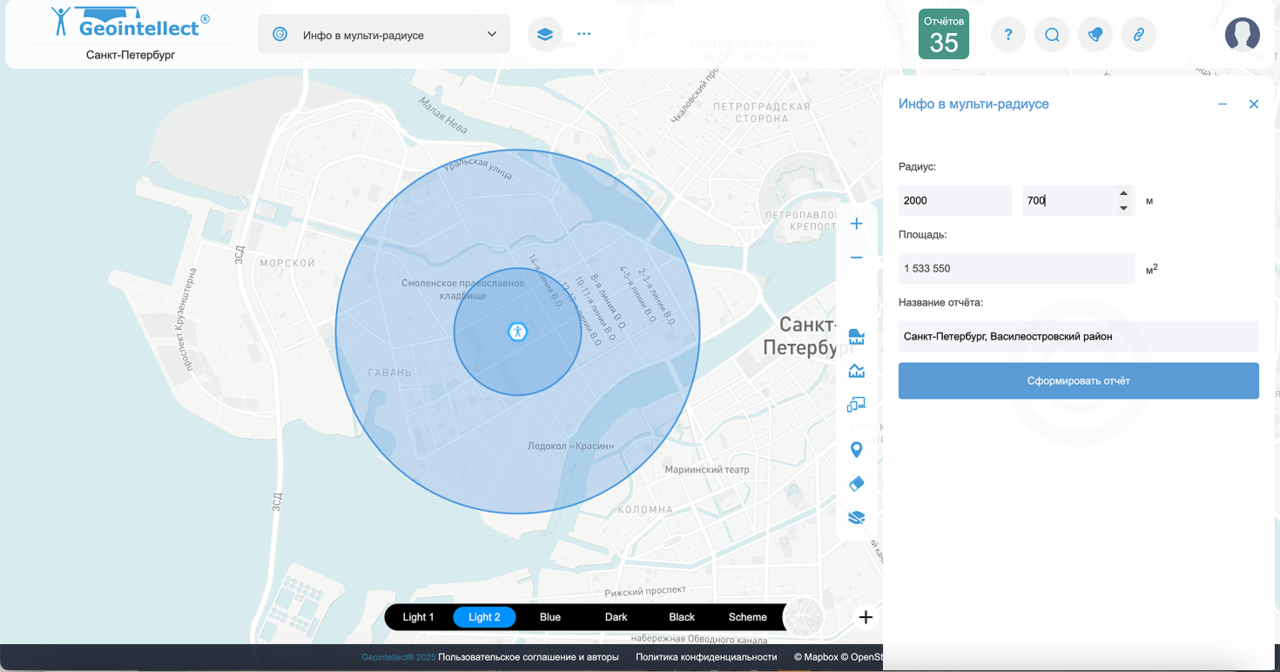Image resolution: width=1280 pixels, height=672 pixels.
Task: Switch map style to Dark
Action: click(616, 617)
